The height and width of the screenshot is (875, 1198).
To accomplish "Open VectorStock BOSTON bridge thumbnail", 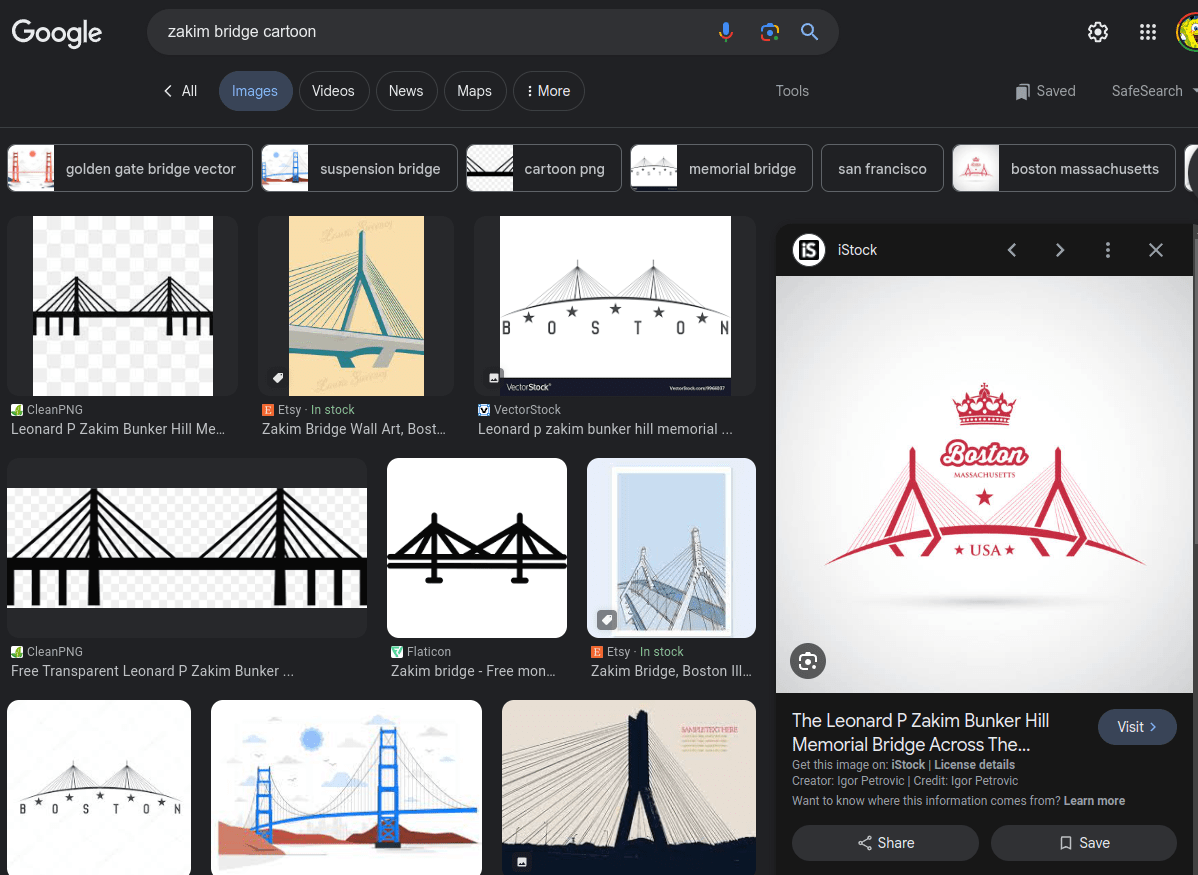I will point(615,306).
